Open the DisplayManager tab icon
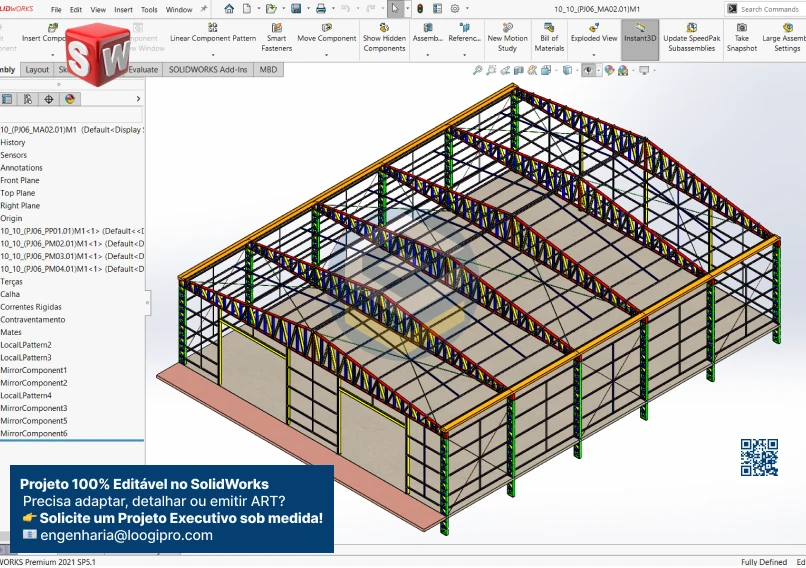 tap(70, 99)
